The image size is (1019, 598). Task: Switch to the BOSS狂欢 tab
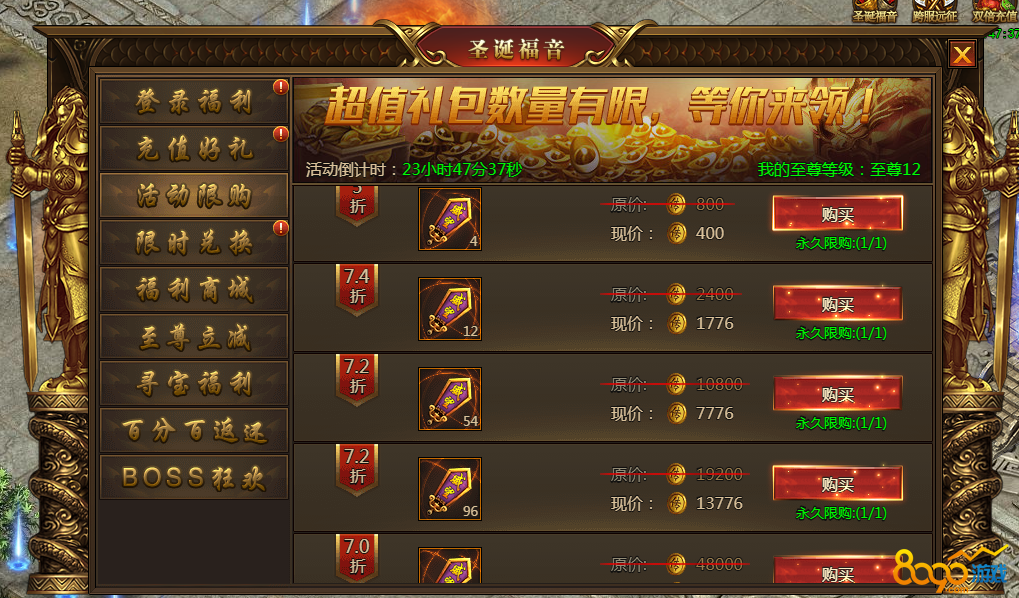click(x=194, y=477)
